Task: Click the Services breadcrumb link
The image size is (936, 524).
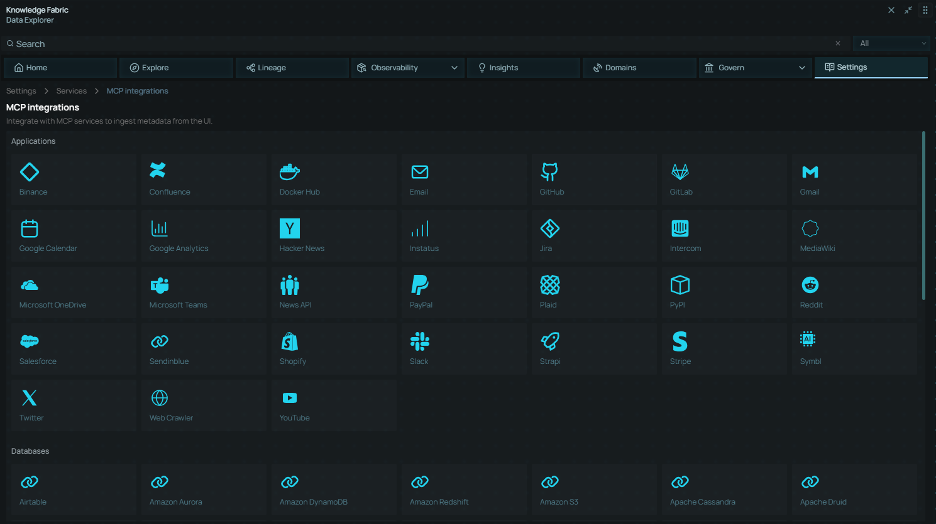Action: pyautogui.click(x=71, y=91)
